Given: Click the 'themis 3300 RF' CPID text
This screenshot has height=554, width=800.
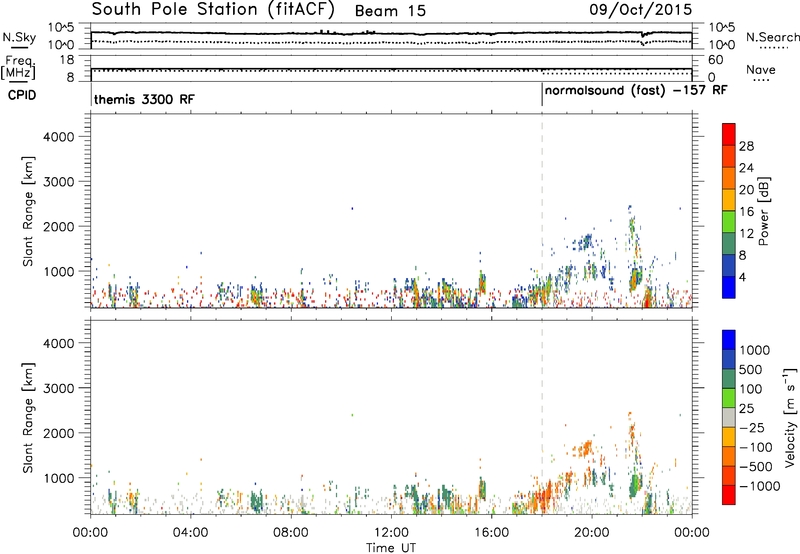Looking at the screenshot, I should (x=144, y=99).
